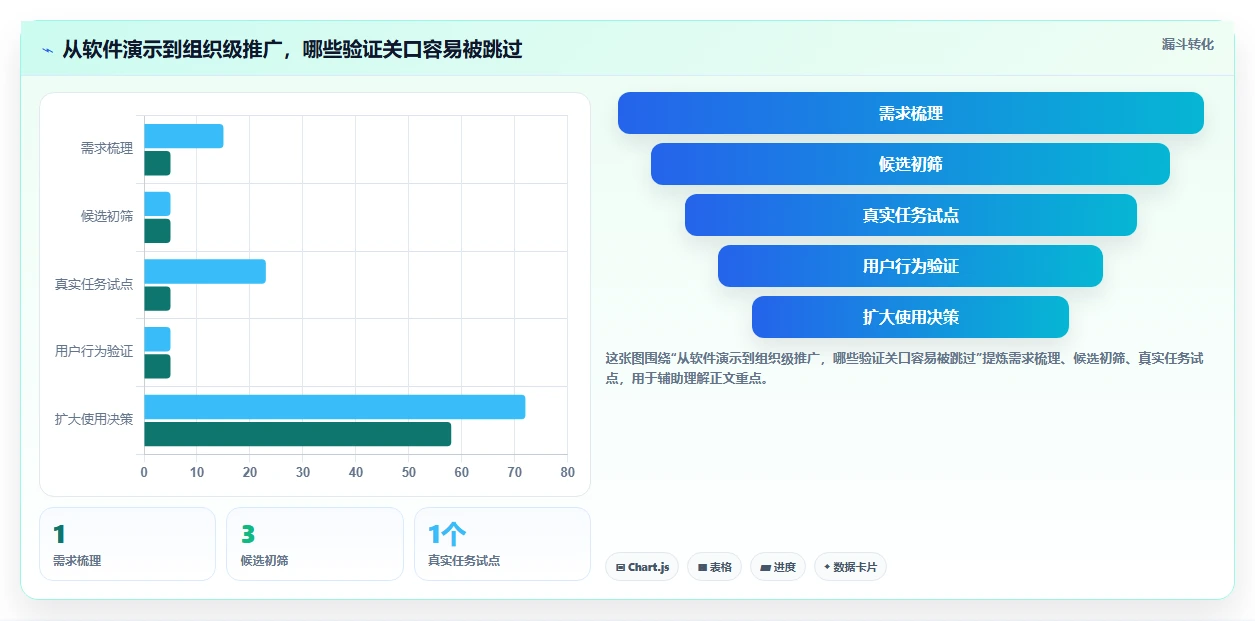Click the icon inside Chart.js chip
This screenshot has width=1255, height=621.
(x=620, y=567)
